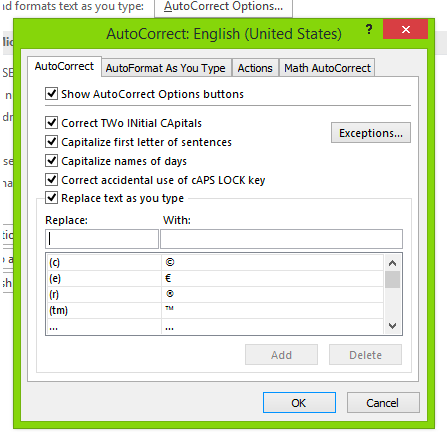447x432 pixels.
Task: Select the (c) copyright symbol entry
Action: pyautogui.click(x=215, y=263)
